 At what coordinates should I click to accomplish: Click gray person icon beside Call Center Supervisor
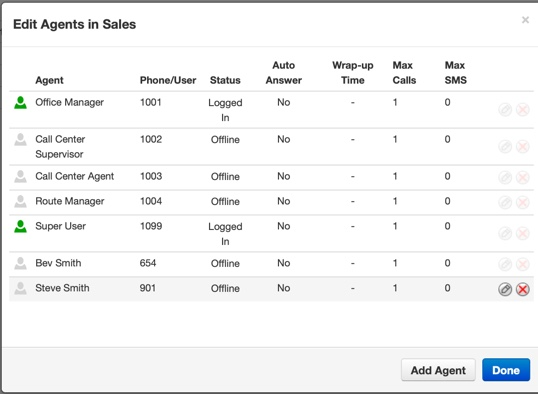[x=20, y=140]
